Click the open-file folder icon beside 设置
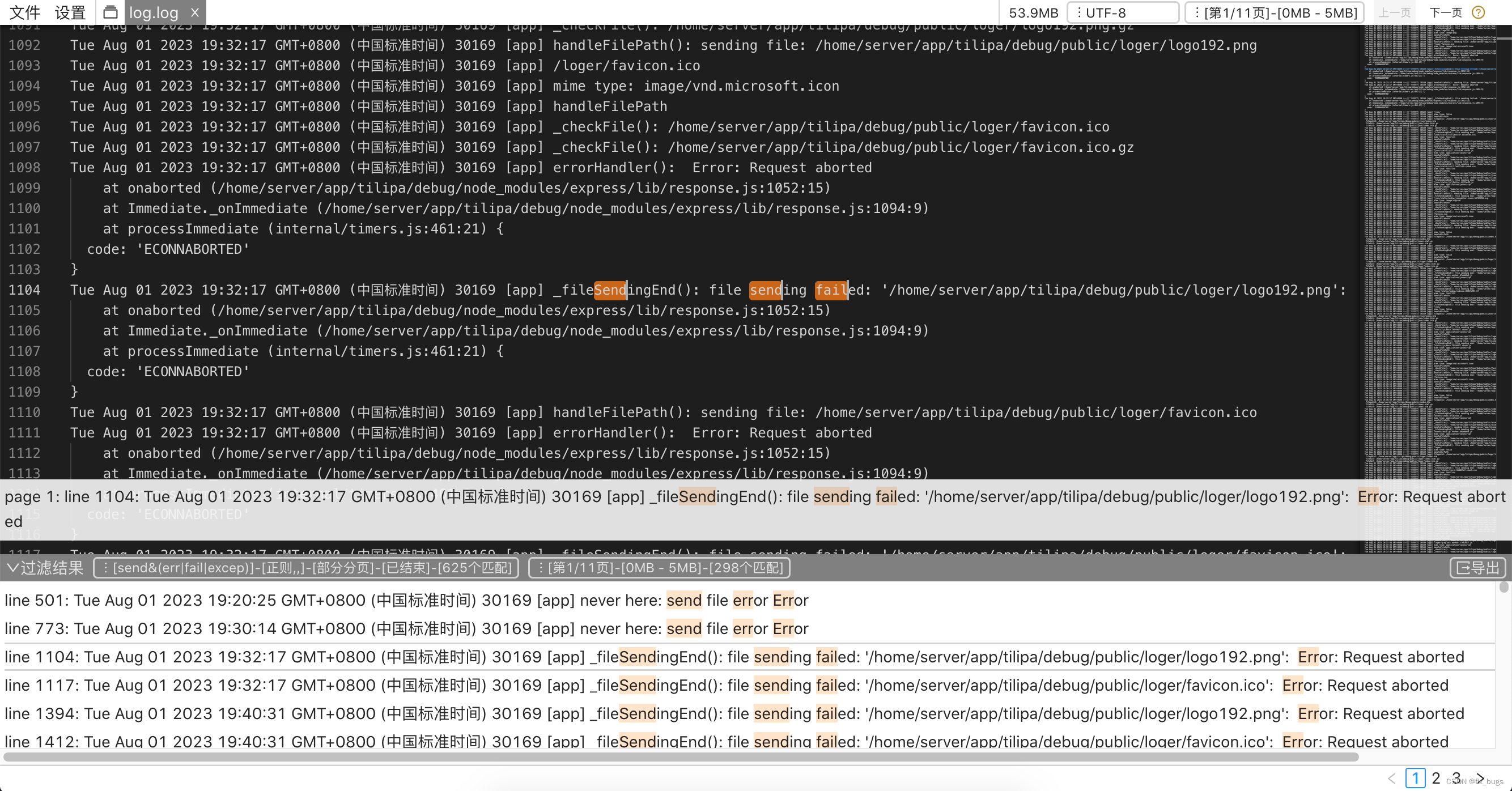The height and width of the screenshot is (791, 1512). pyautogui.click(x=111, y=12)
